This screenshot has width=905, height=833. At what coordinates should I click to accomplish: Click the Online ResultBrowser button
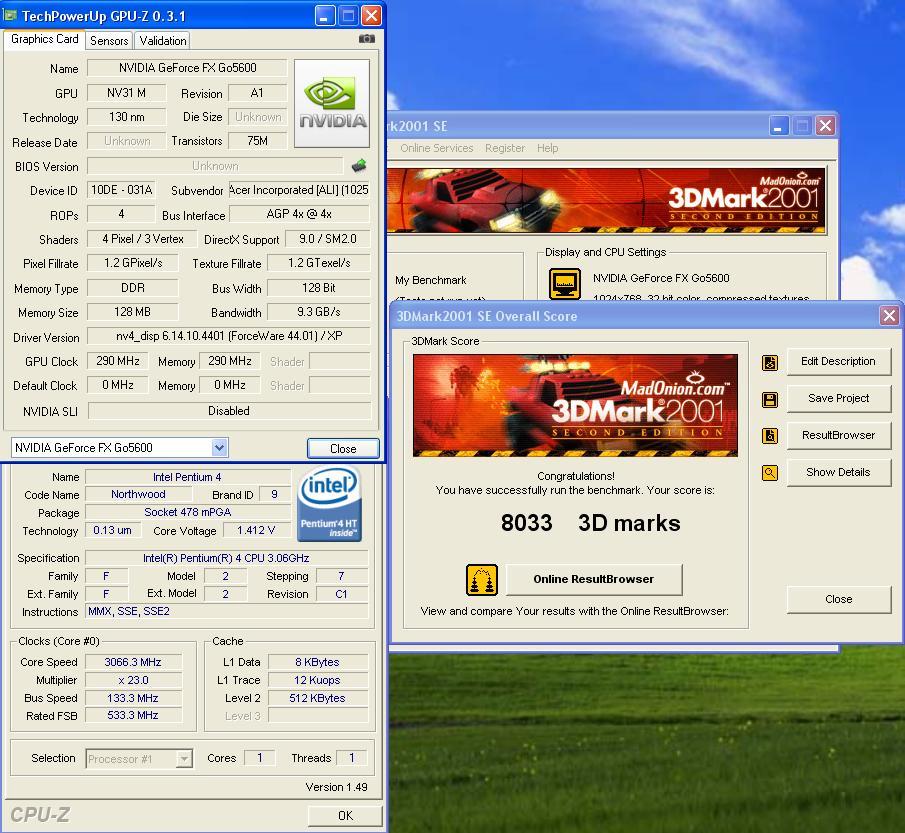point(594,579)
